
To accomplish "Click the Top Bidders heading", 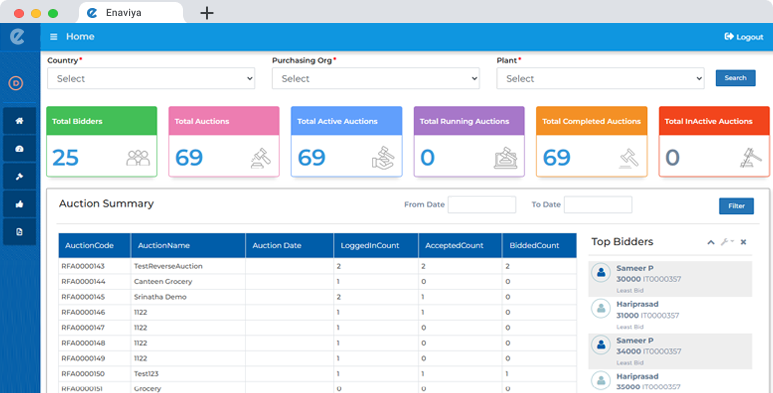I will click(x=622, y=242).
